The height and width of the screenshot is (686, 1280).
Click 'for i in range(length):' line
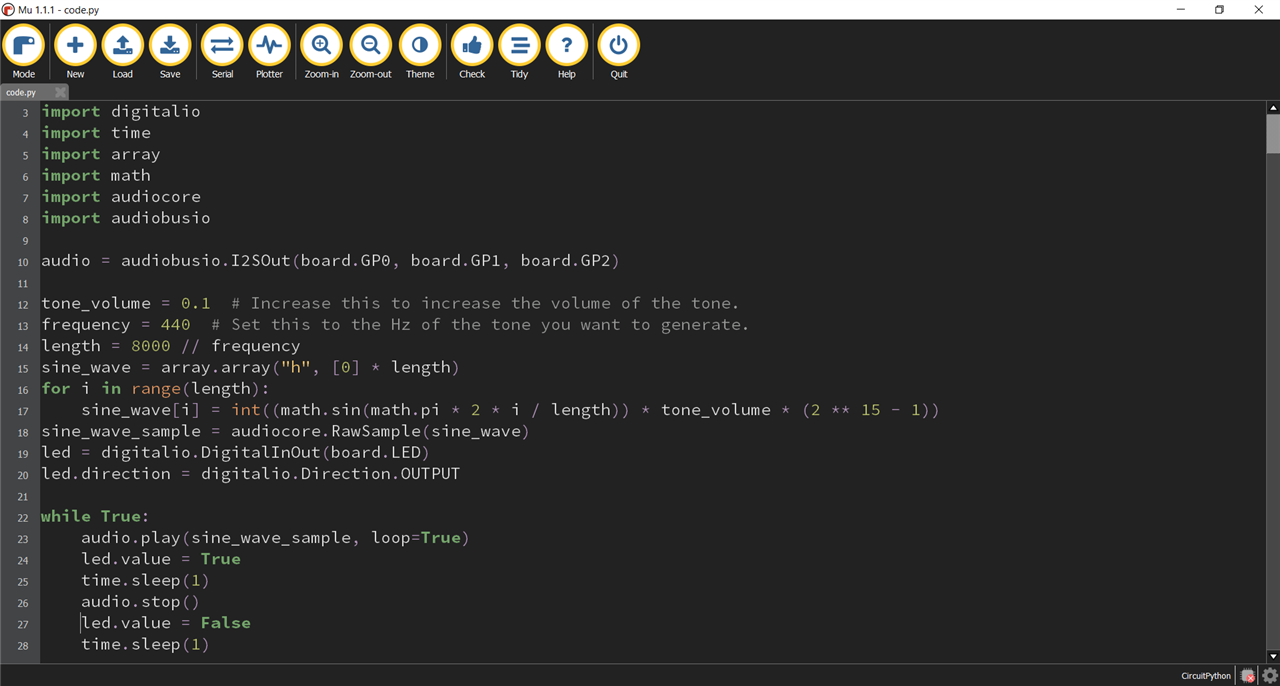tap(156, 388)
